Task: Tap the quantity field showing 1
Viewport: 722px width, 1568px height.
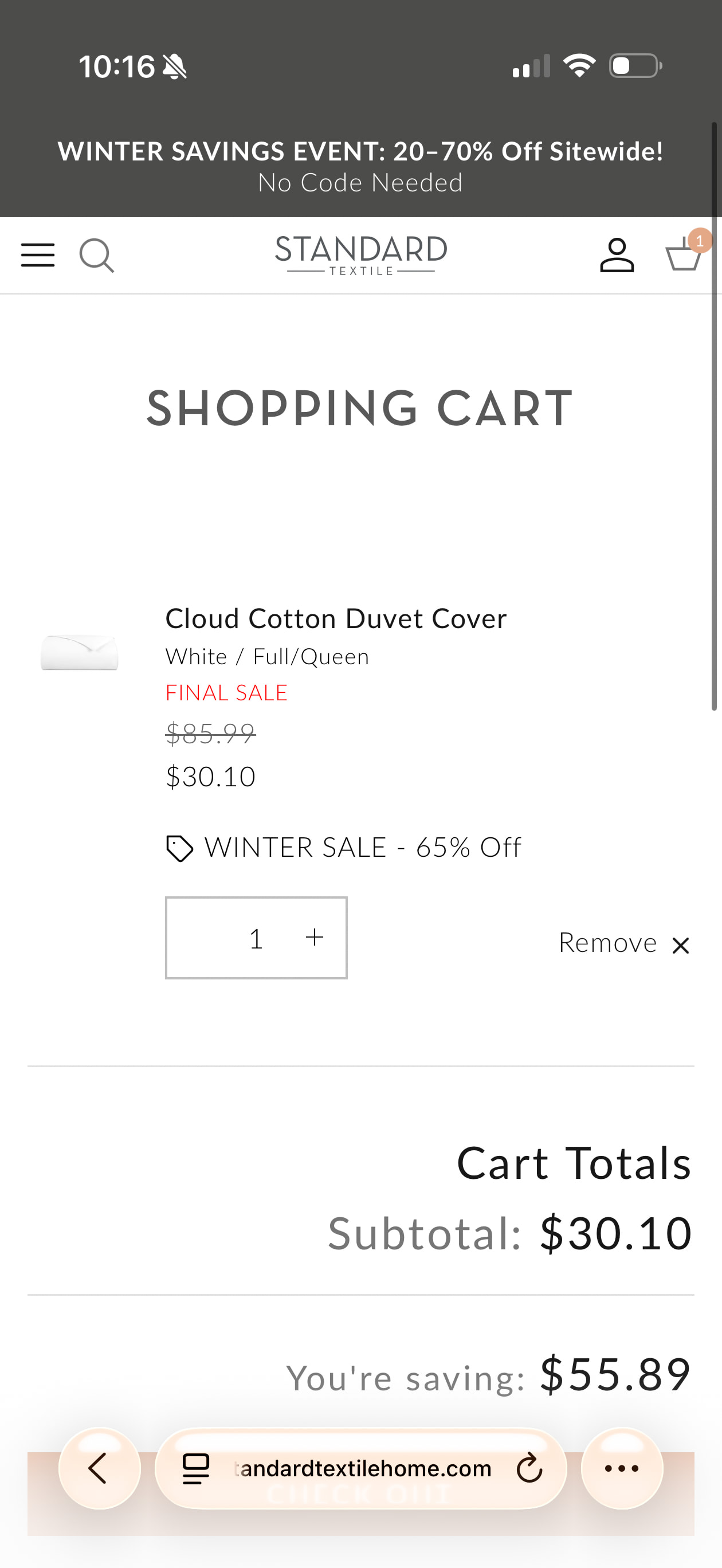Action: tap(256, 938)
